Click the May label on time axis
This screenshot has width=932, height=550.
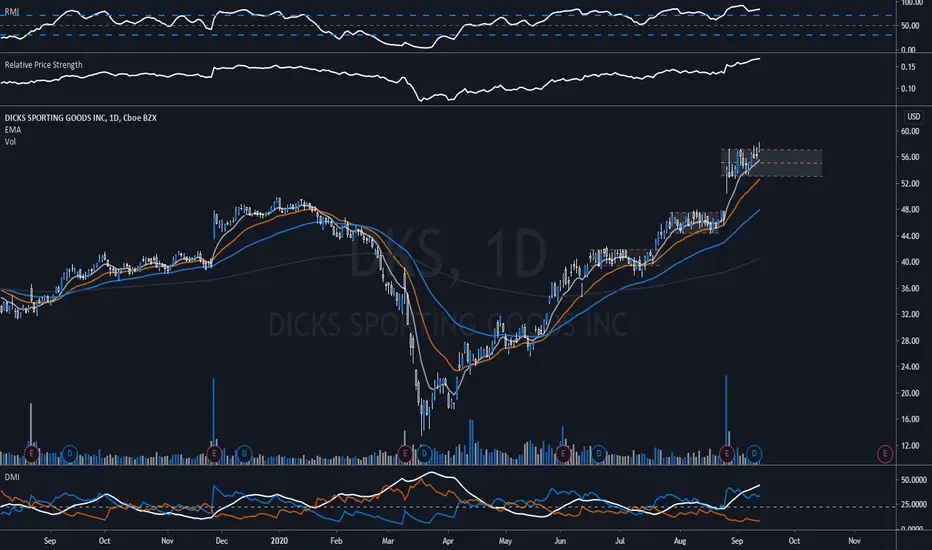(505, 540)
